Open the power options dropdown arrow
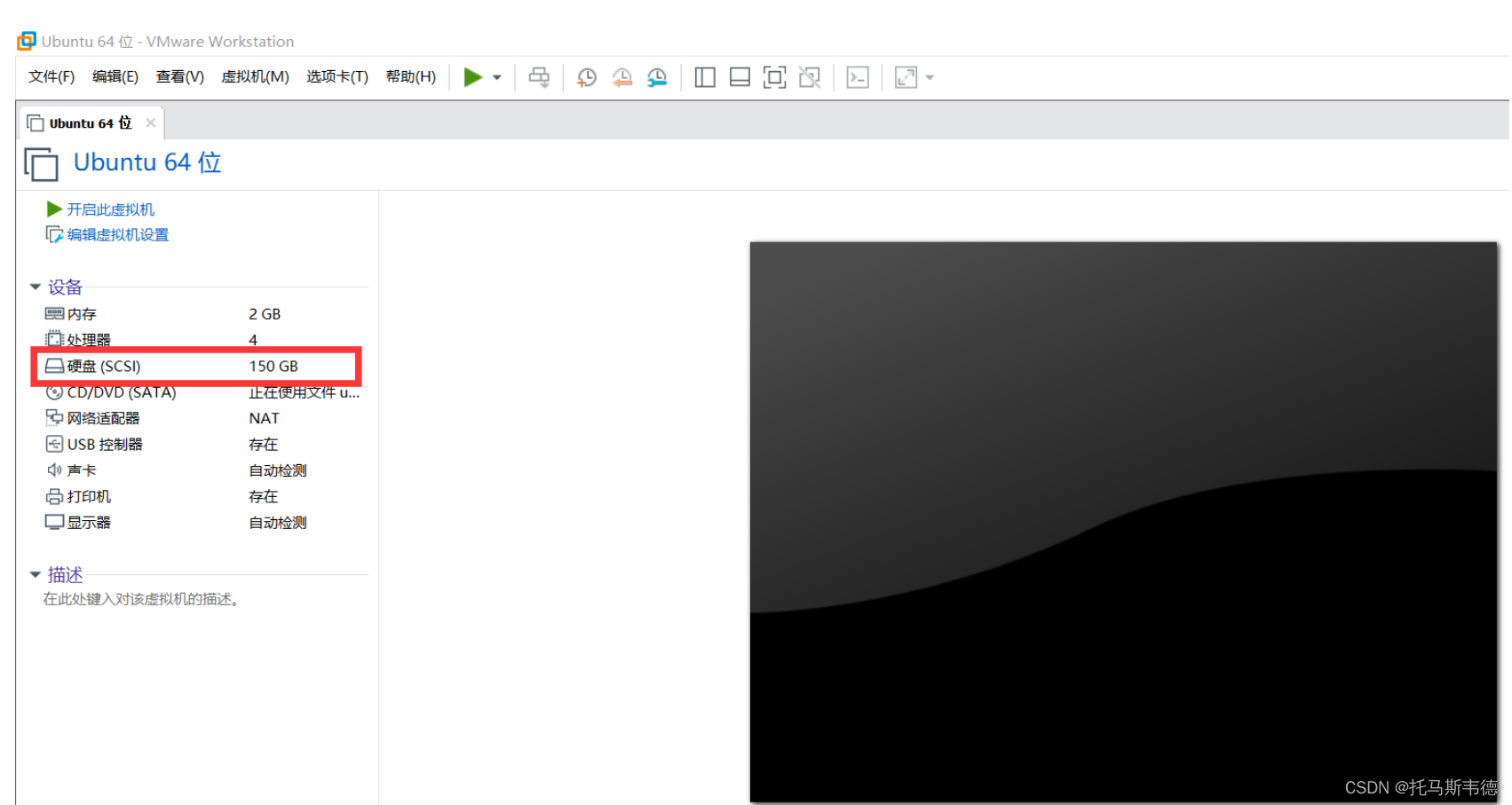The image size is (1512, 805). pyautogui.click(x=497, y=77)
